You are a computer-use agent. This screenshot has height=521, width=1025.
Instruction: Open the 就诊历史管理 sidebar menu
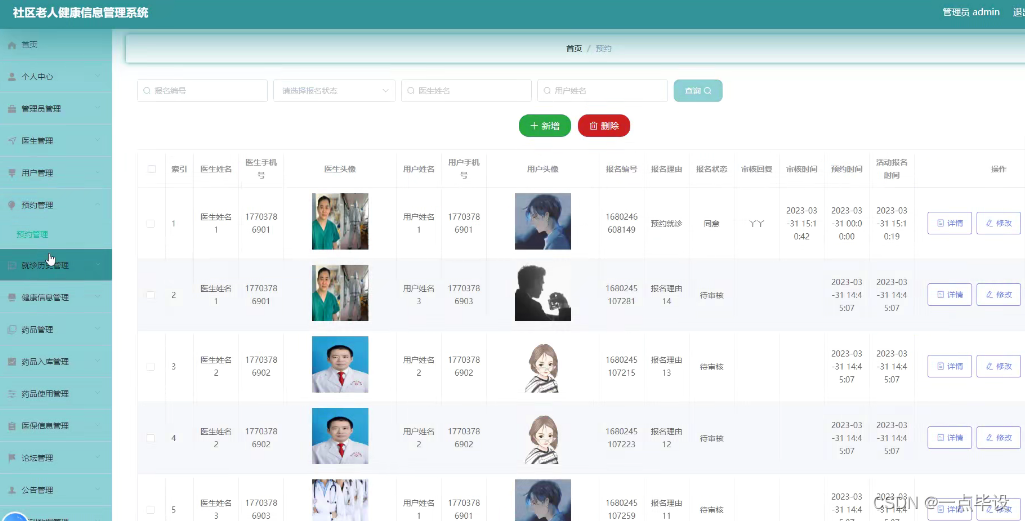tap(56, 265)
